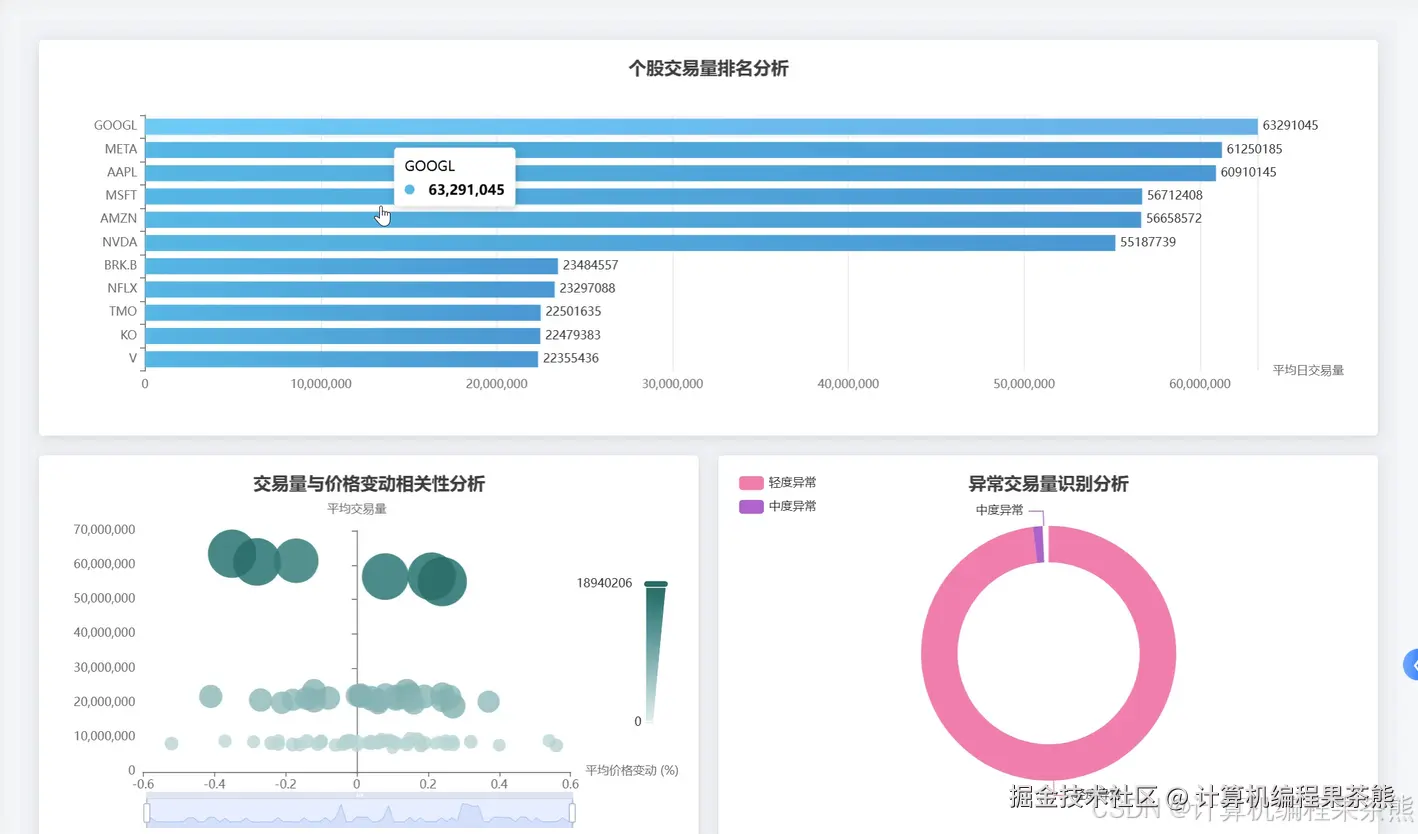
Task: Click the title 异常交易量识别分析
Action: (x=1048, y=484)
